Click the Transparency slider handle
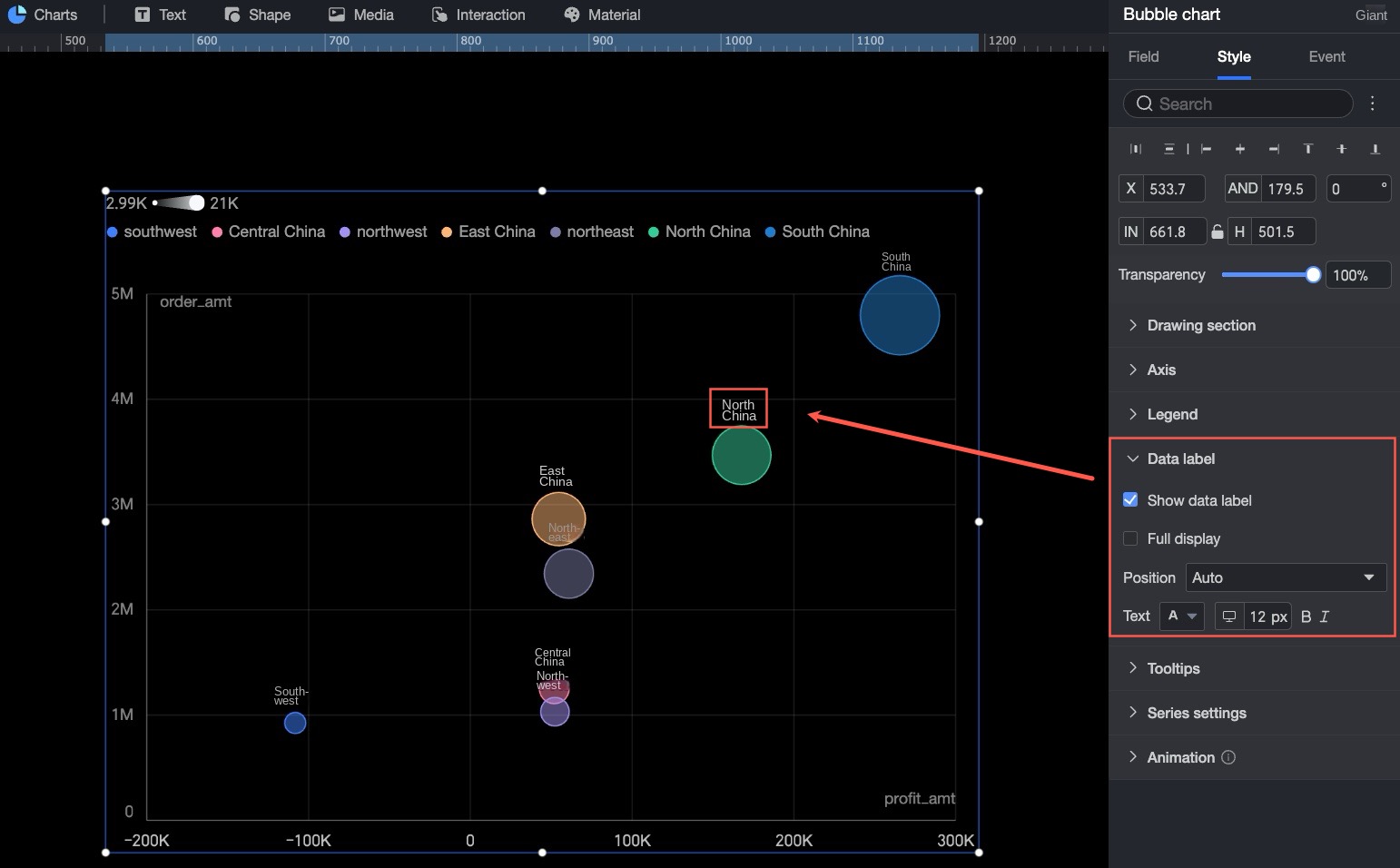 click(1313, 274)
